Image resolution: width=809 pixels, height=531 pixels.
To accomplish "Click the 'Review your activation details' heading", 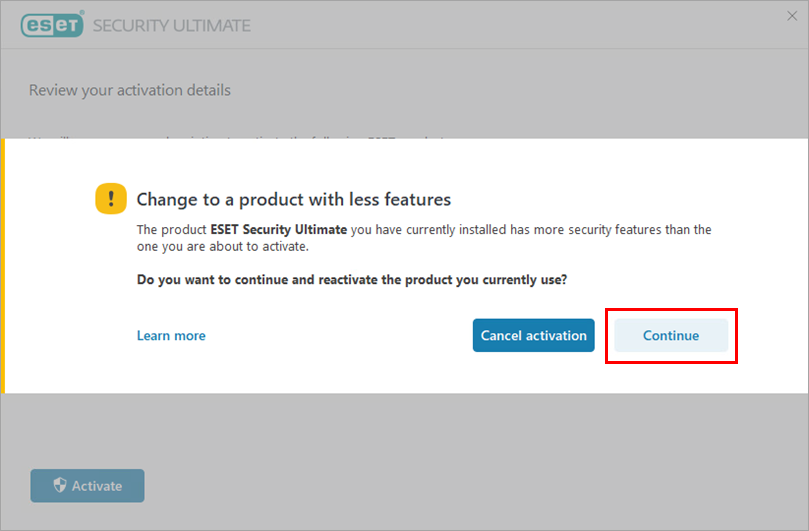I will click(130, 90).
